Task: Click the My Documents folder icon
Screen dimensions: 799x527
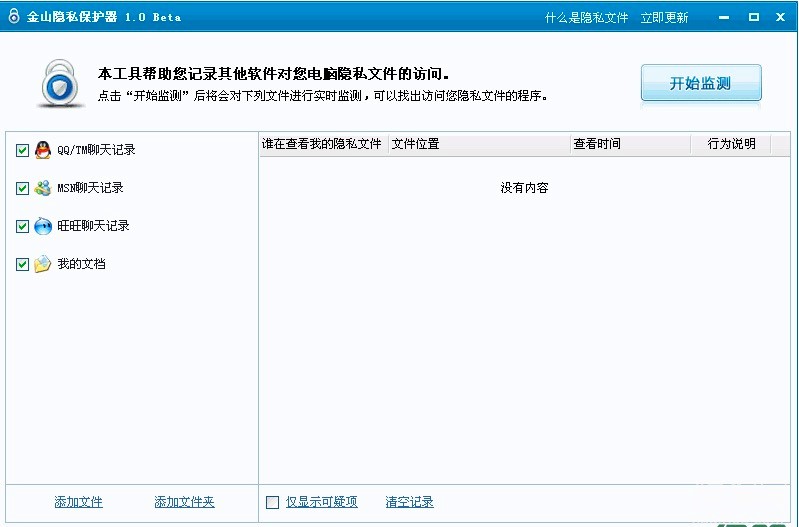Action: pyautogui.click(x=42, y=264)
